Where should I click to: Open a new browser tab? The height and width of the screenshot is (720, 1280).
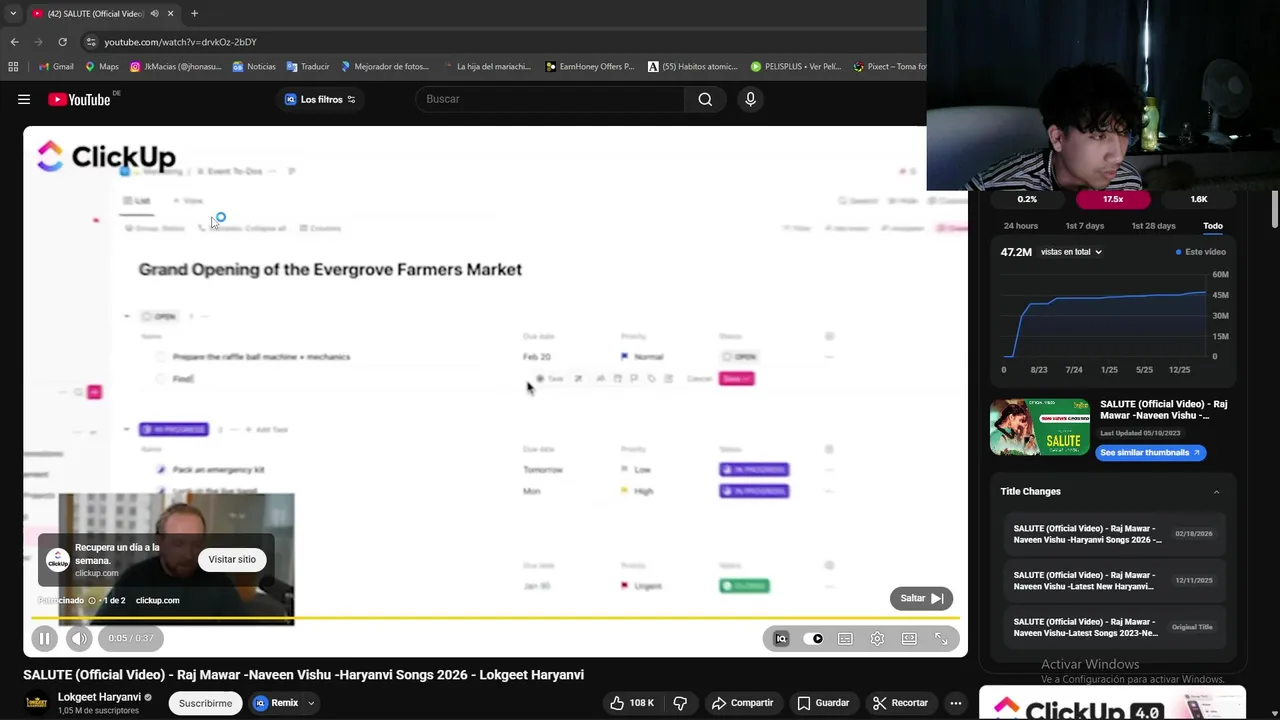(194, 13)
